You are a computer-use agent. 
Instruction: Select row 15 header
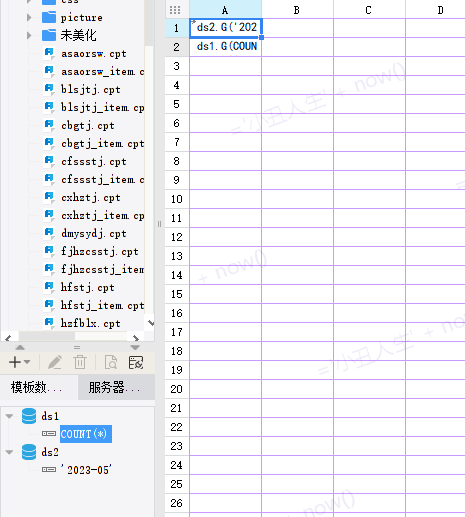[x=177, y=294]
